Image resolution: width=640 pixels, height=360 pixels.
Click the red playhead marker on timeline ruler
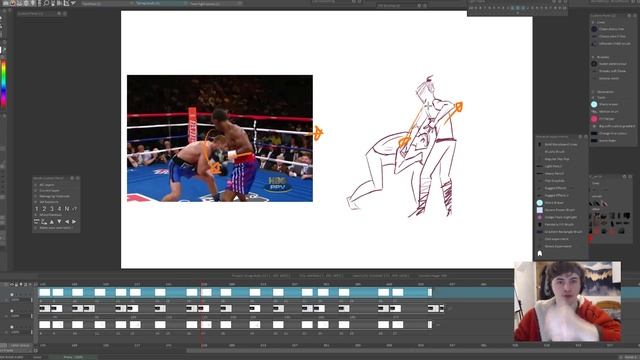(x=202, y=284)
